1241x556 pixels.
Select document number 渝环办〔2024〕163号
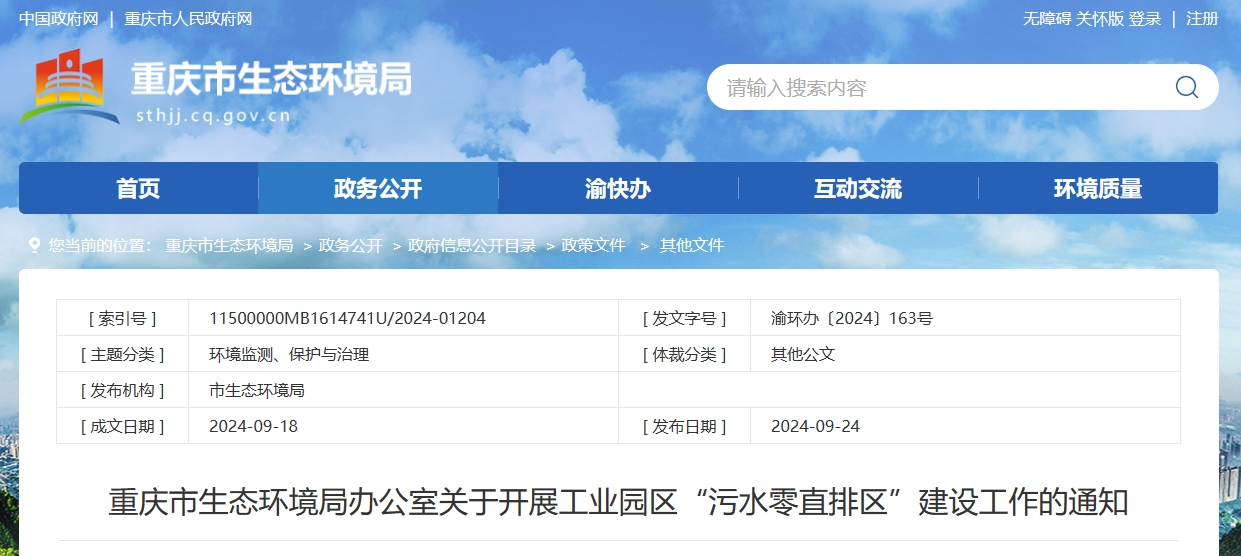852,318
